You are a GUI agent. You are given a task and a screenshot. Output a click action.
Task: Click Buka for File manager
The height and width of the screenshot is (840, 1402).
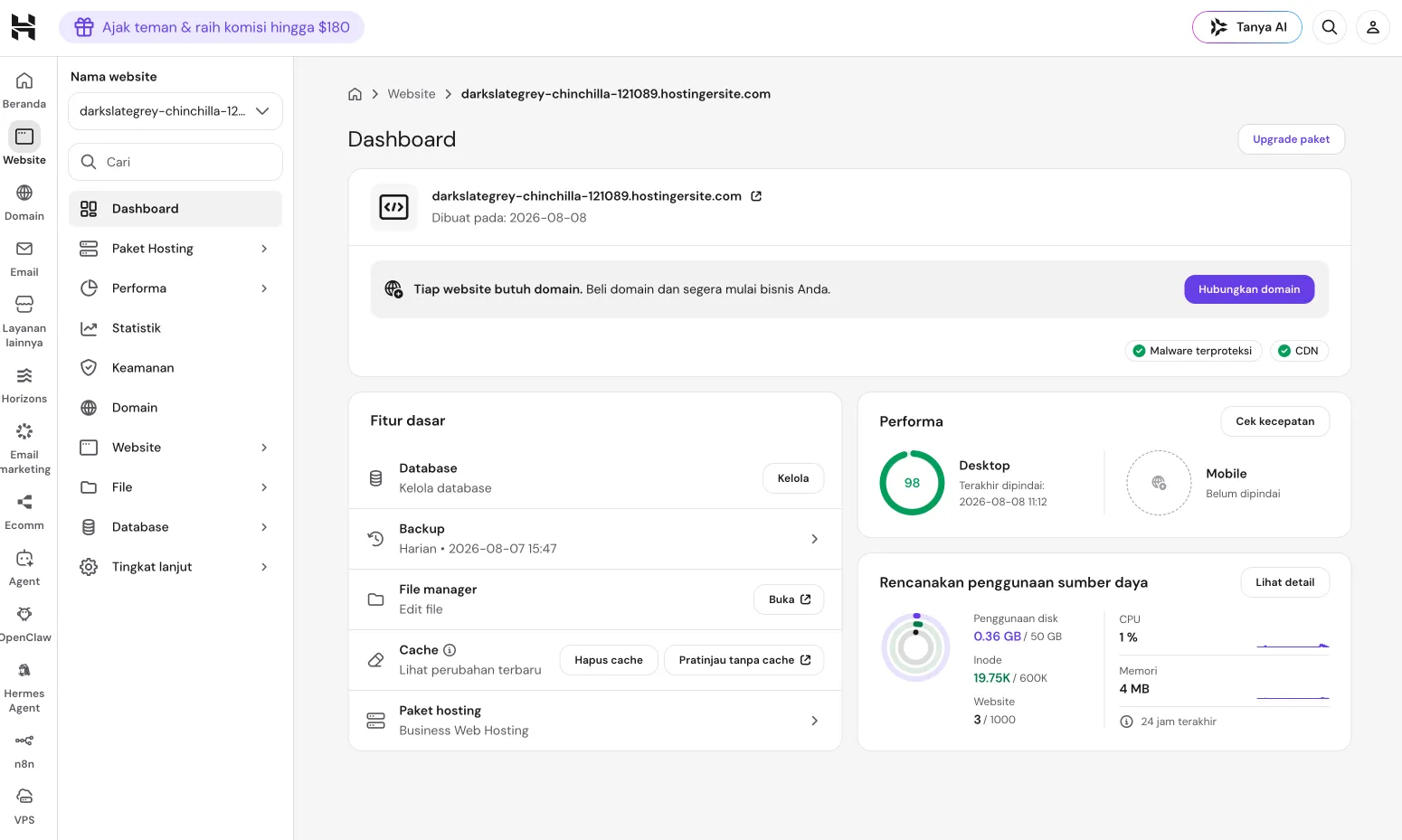[789, 599]
